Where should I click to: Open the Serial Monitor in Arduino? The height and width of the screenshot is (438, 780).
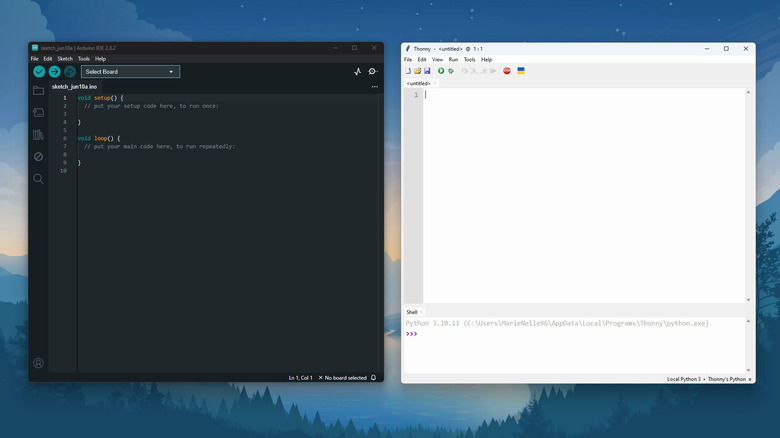click(373, 72)
